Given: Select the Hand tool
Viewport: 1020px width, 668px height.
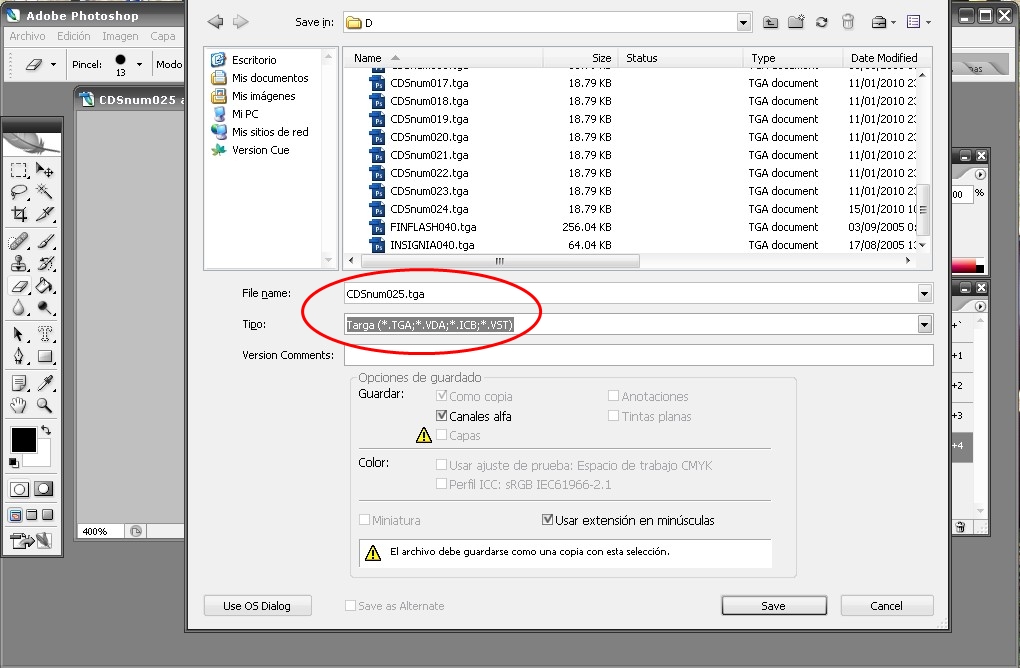Looking at the screenshot, I should point(19,405).
